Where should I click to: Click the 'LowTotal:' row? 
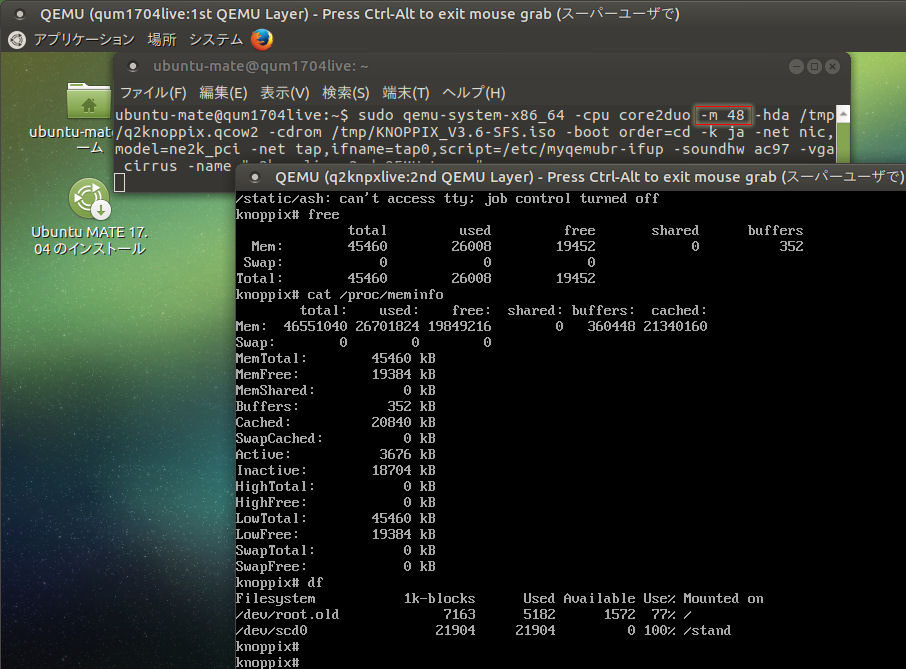coord(335,518)
